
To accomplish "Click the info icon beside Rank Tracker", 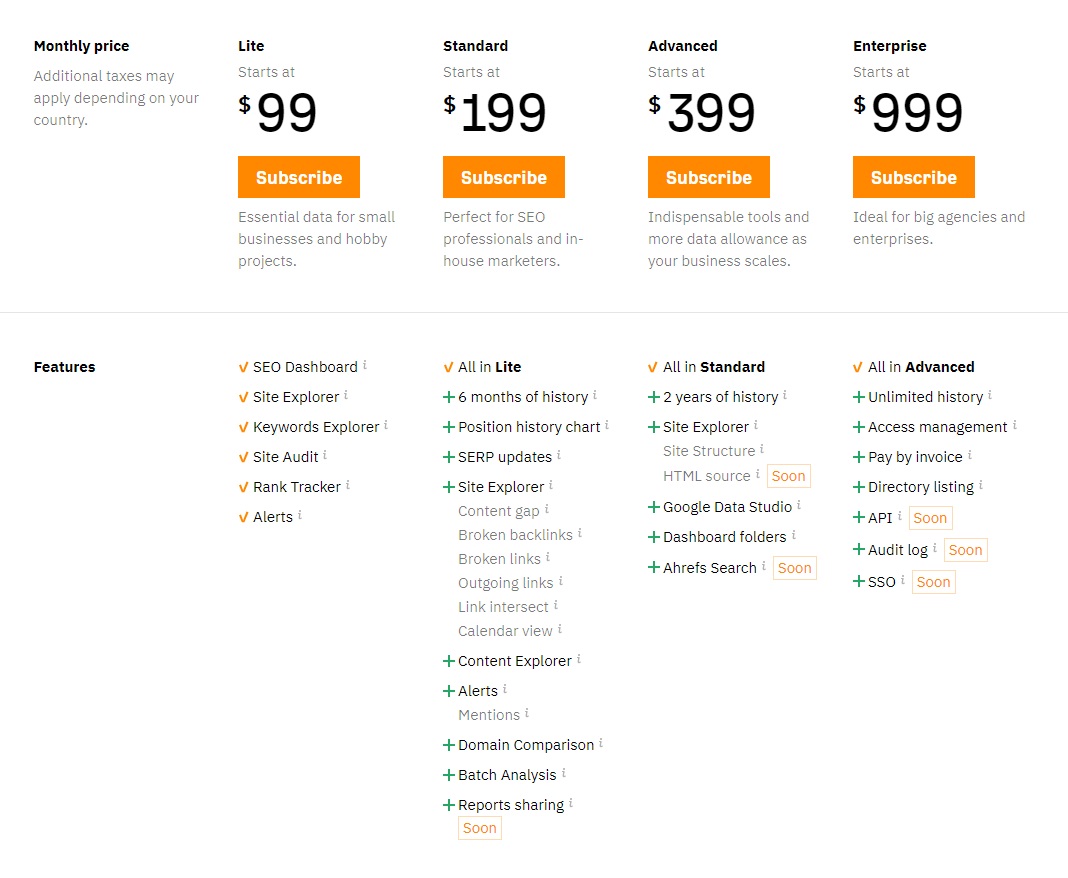I will click(349, 486).
